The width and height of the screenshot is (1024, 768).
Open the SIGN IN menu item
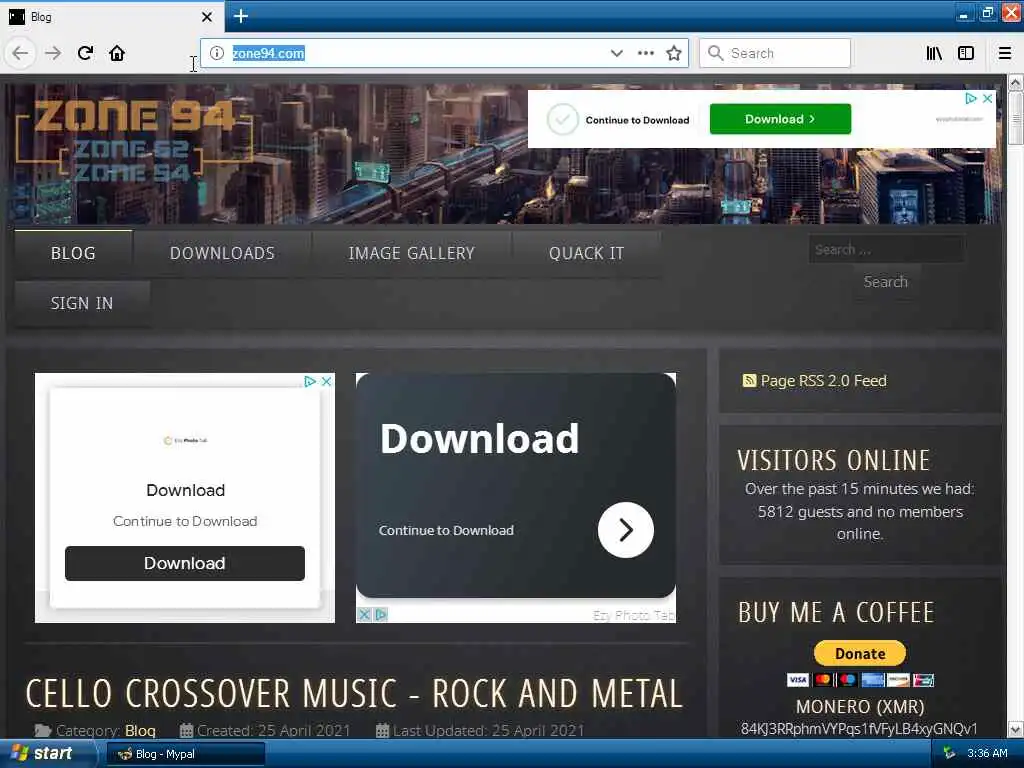[82, 304]
